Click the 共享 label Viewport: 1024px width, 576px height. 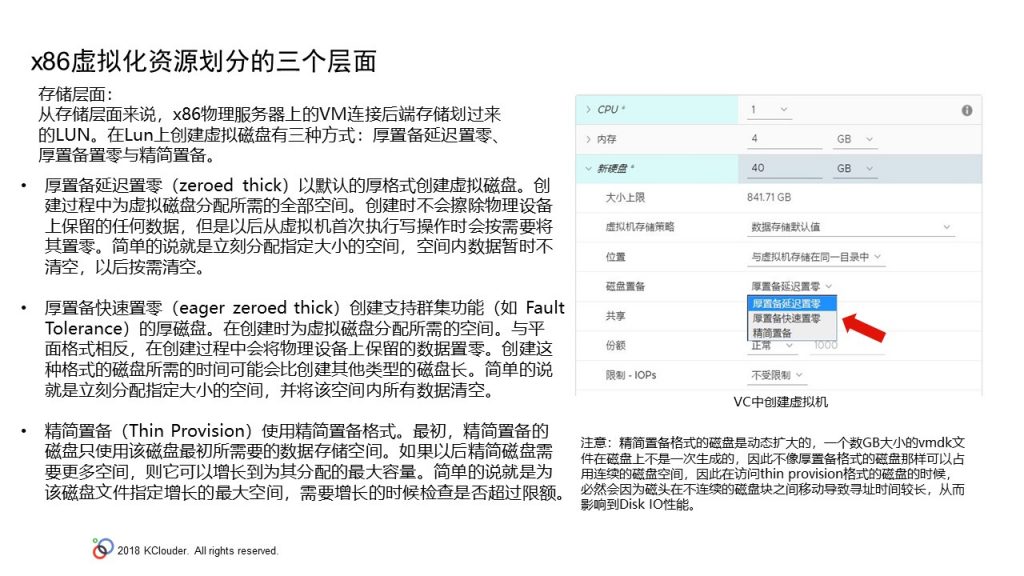[x=615, y=316]
